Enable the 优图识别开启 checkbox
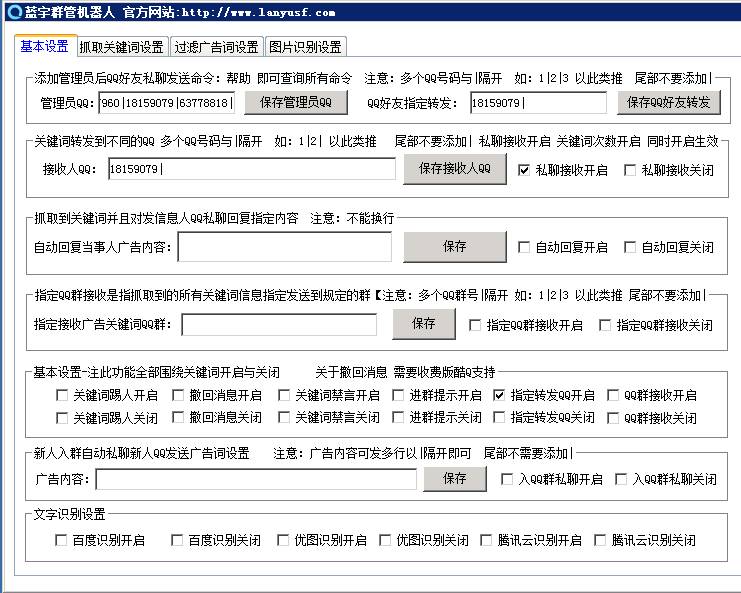The image size is (741, 593). (x=283, y=540)
